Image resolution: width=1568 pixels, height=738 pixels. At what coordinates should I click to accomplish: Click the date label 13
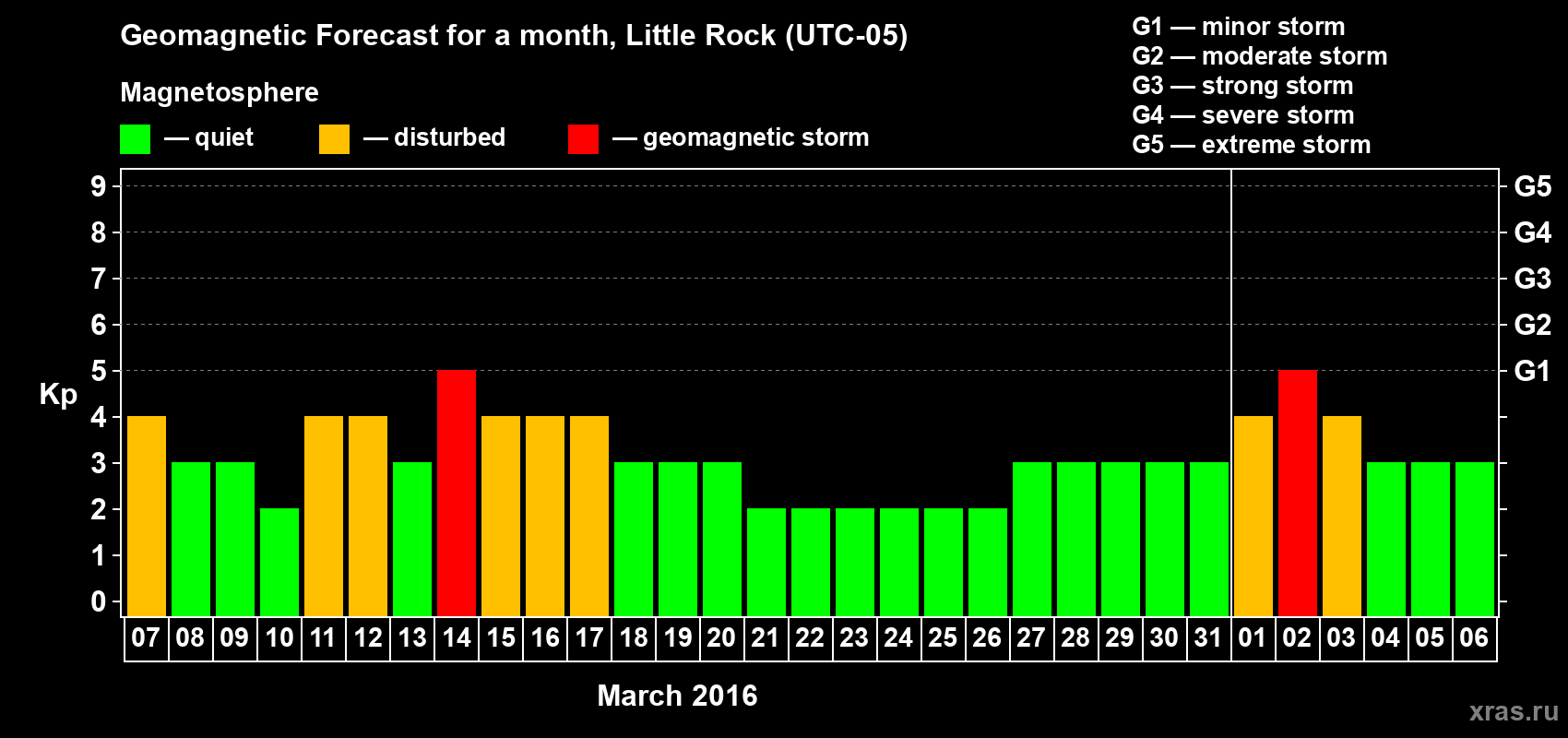pyautogui.click(x=411, y=637)
